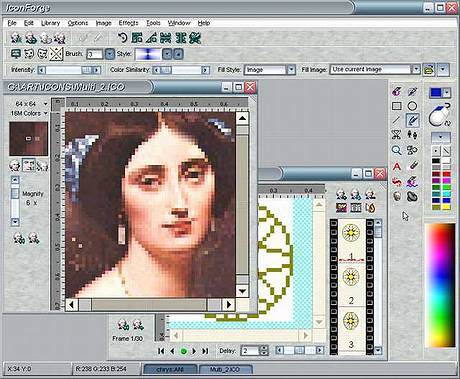Choose the Line drawing tool

pos(396,121)
